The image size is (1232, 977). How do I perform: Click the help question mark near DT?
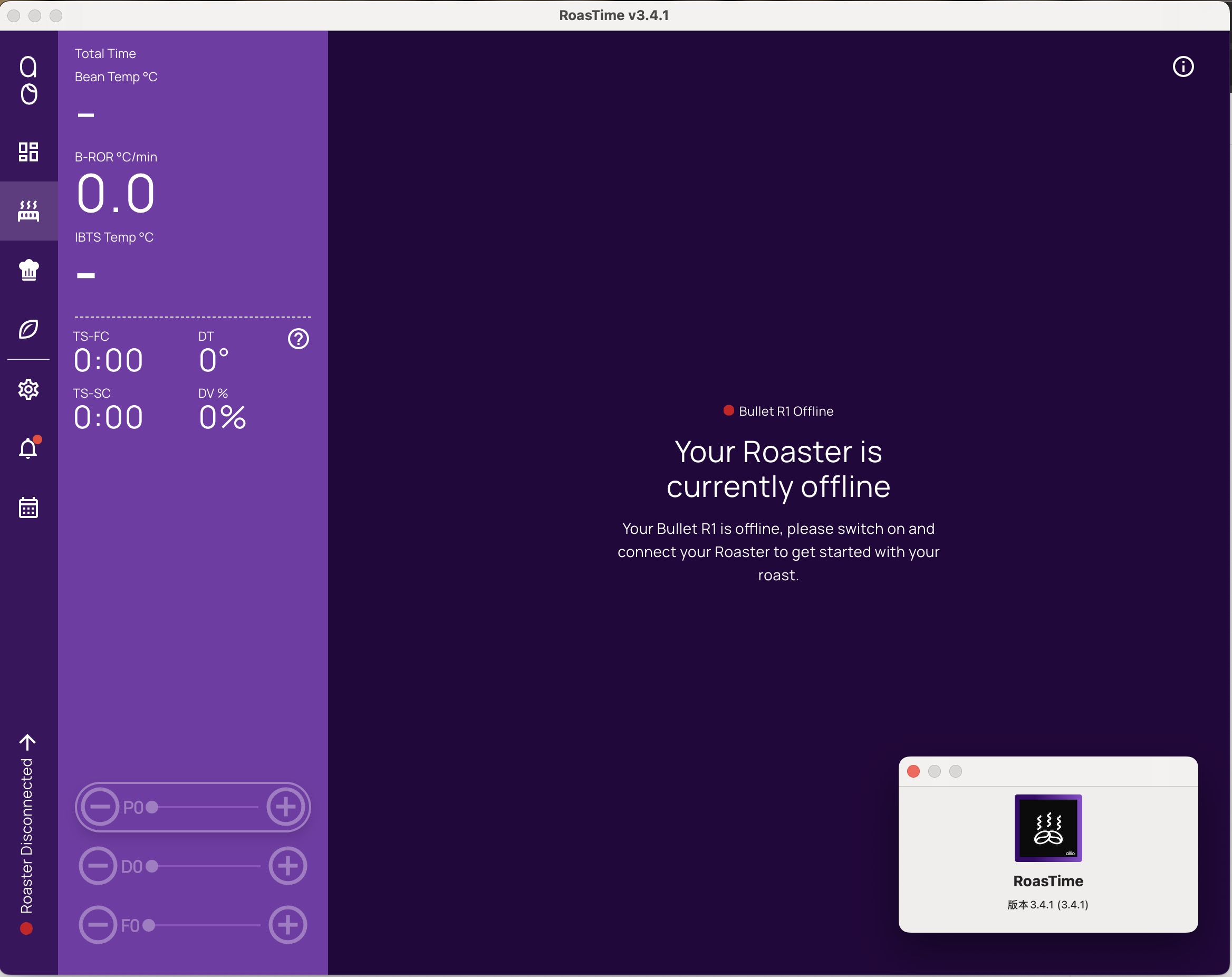299,339
